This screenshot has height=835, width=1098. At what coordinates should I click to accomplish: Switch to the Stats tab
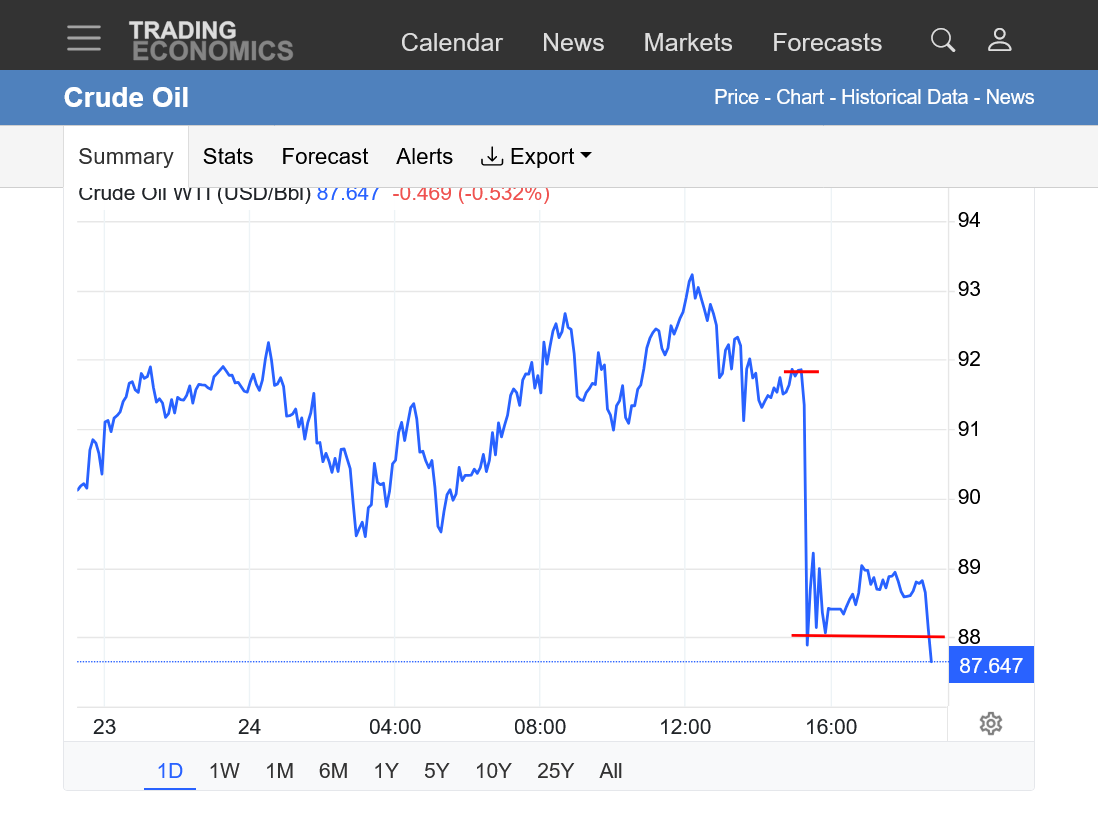[228, 157]
